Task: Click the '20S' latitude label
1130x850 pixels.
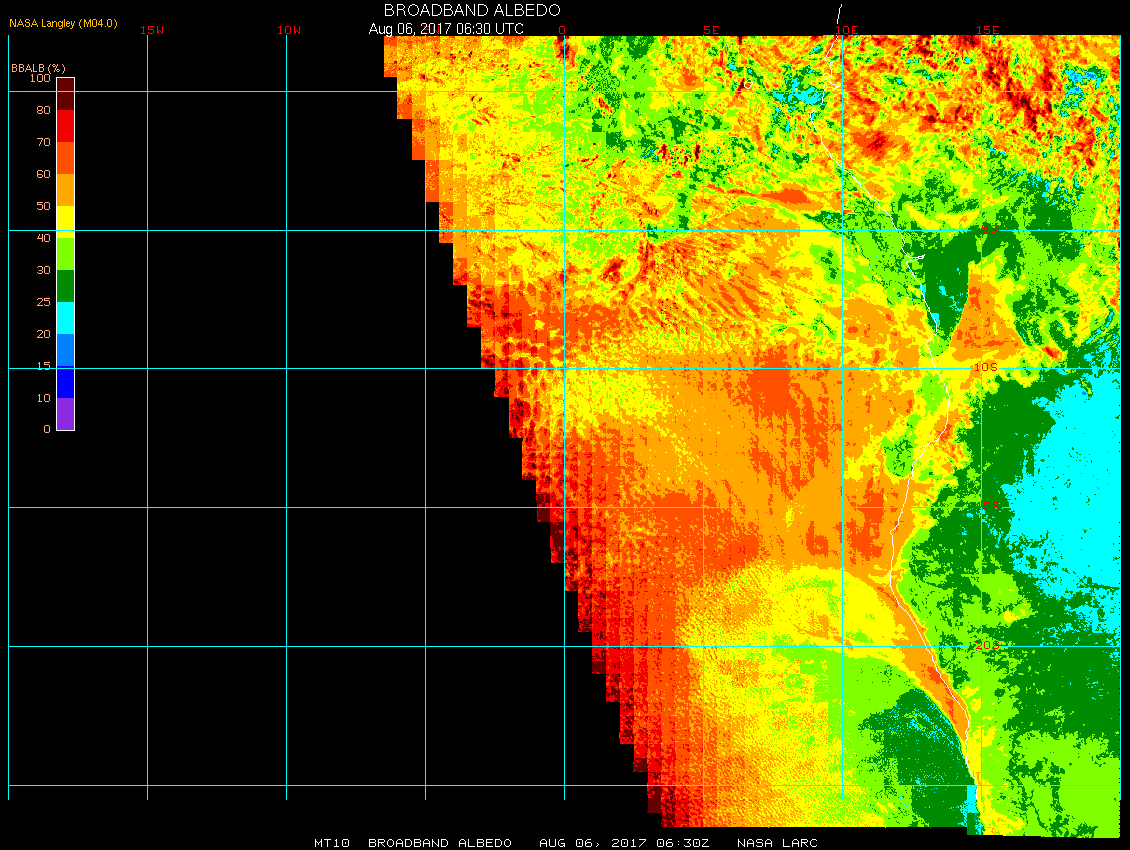Action: click(988, 645)
